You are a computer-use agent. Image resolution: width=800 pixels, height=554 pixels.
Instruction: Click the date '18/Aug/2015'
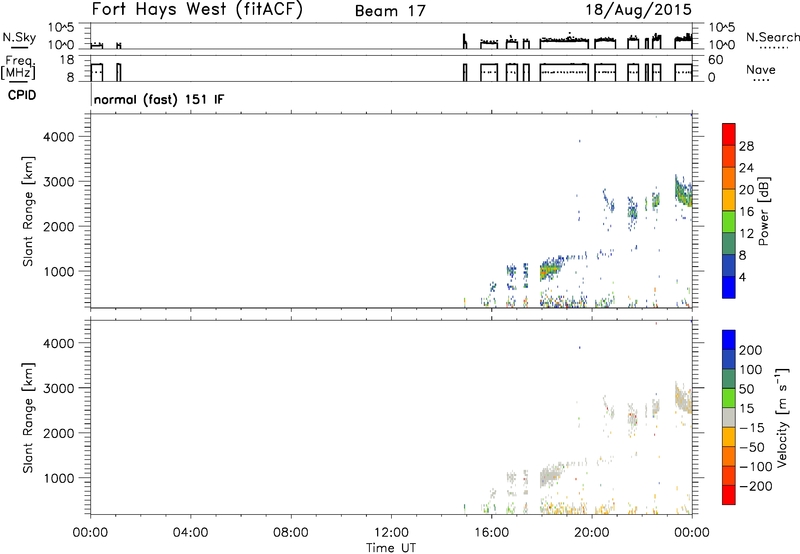pyautogui.click(x=638, y=10)
